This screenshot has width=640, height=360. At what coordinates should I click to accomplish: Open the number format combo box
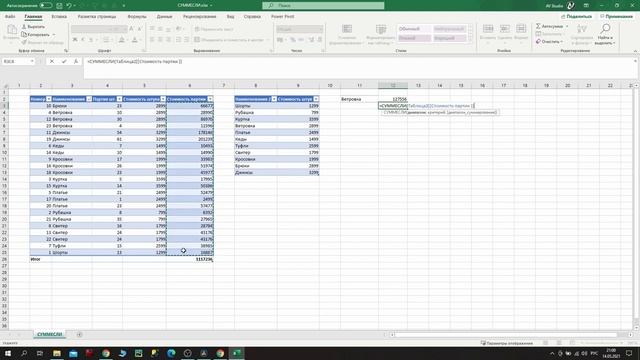click(x=300, y=29)
